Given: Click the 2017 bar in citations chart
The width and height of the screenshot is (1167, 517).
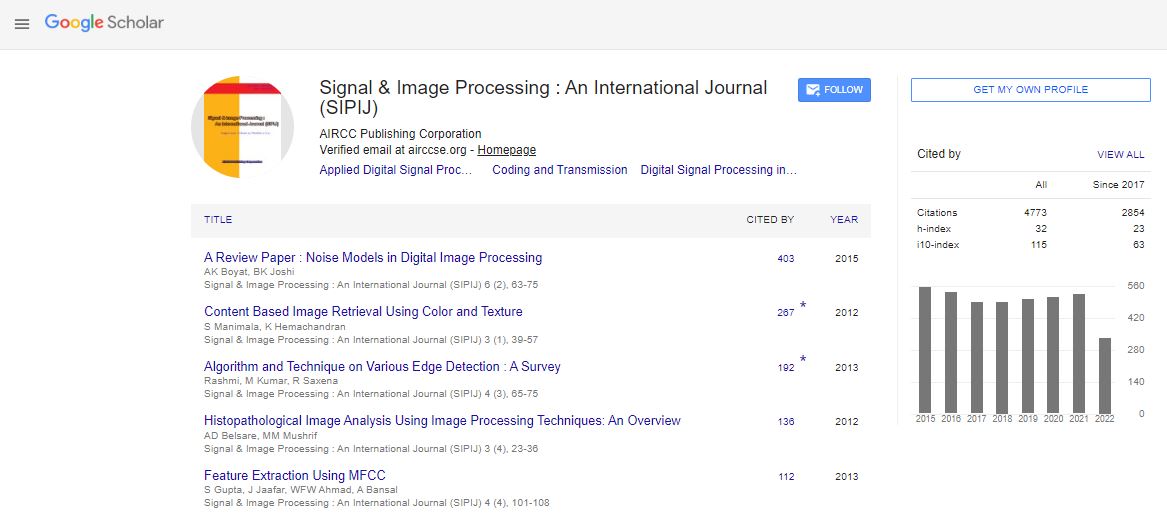Looking at the screenshot, I should (x=976, y=358).
